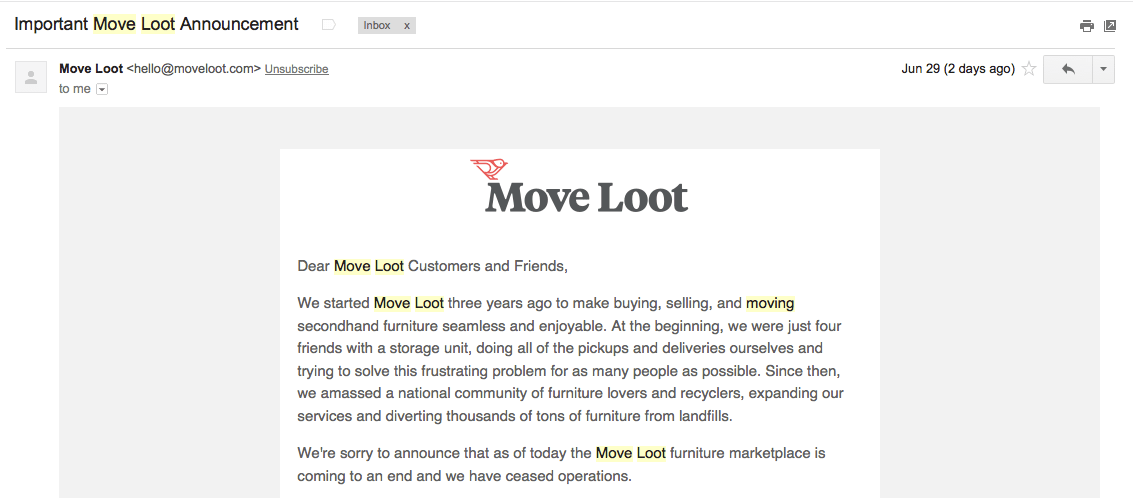Viewport: 1133px width, 498px height.
Task: Star the Move Loot email
Action: click(1028, 69)
